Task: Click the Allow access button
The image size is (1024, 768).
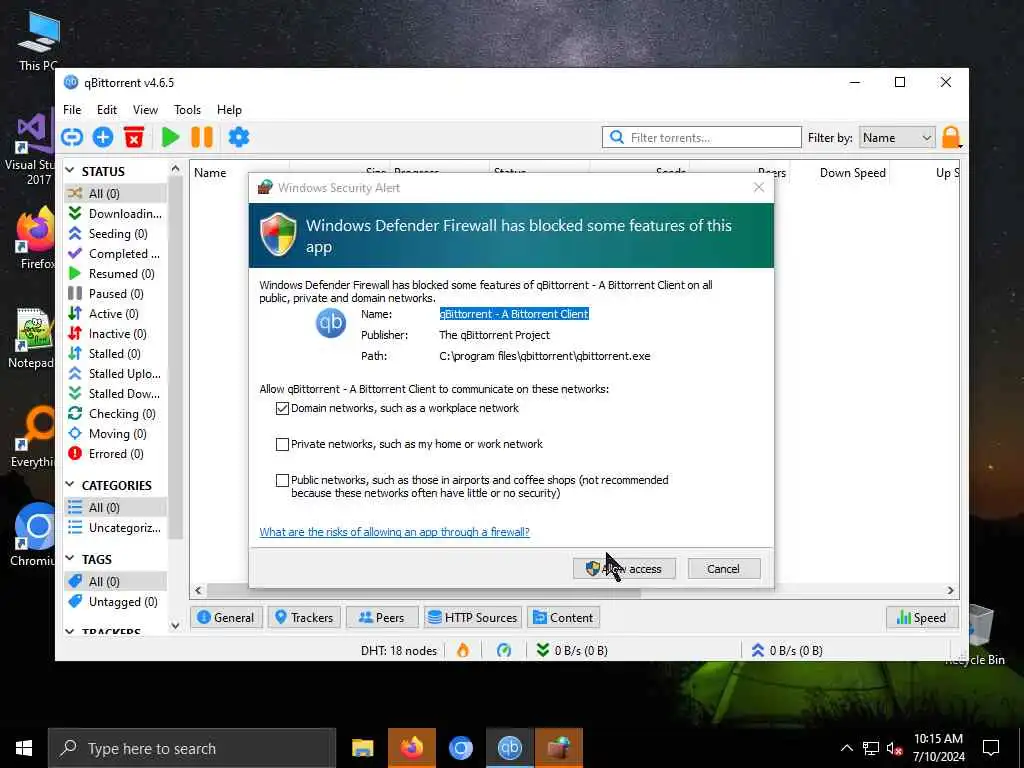Action: (624, 569)
